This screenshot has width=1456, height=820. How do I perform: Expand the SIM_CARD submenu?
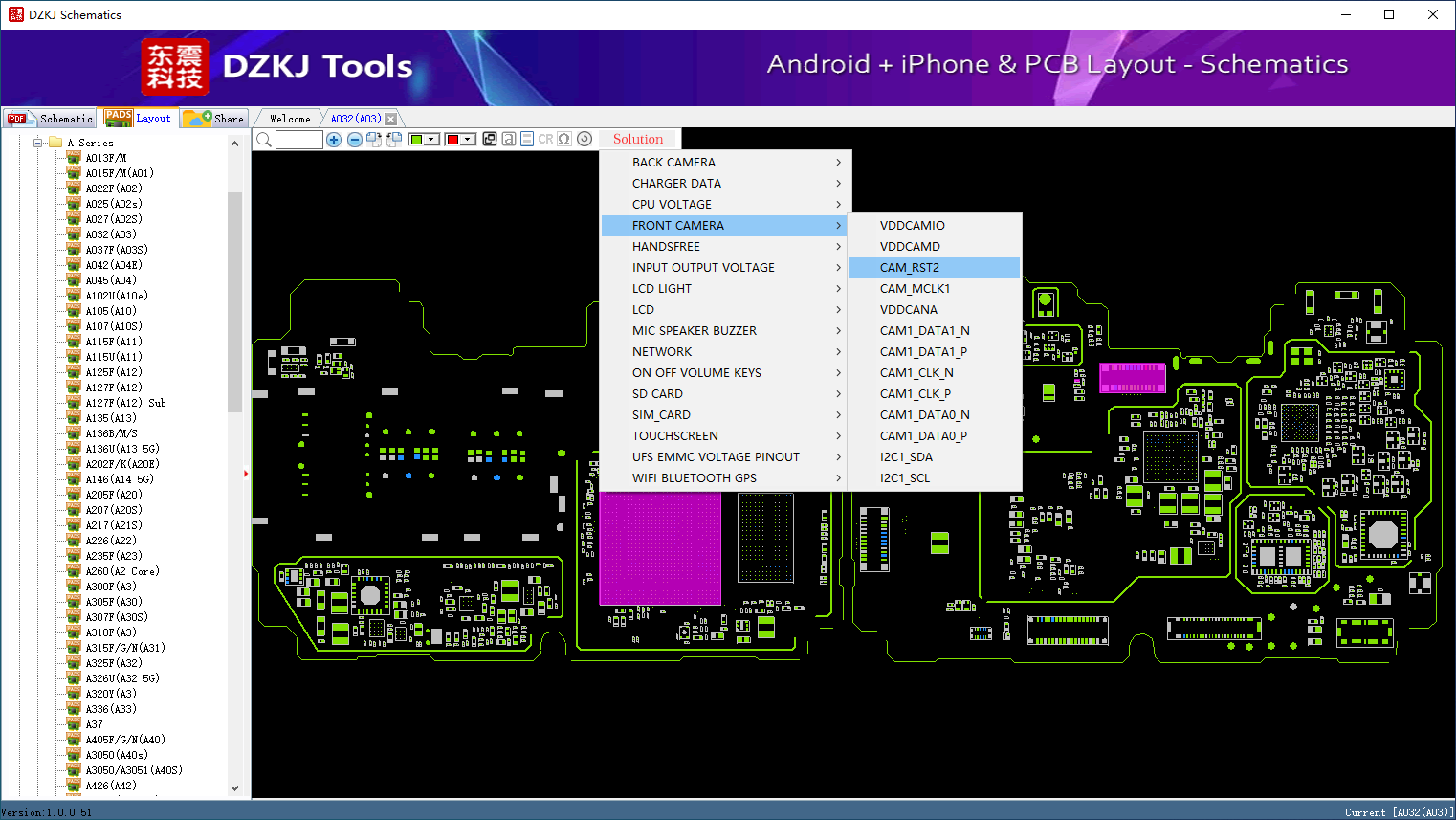pyautogui.click(x=726, y=415)
